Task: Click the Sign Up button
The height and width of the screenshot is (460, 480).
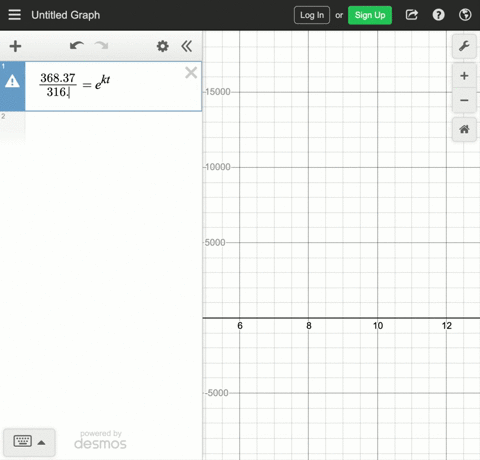Action: 370,15
